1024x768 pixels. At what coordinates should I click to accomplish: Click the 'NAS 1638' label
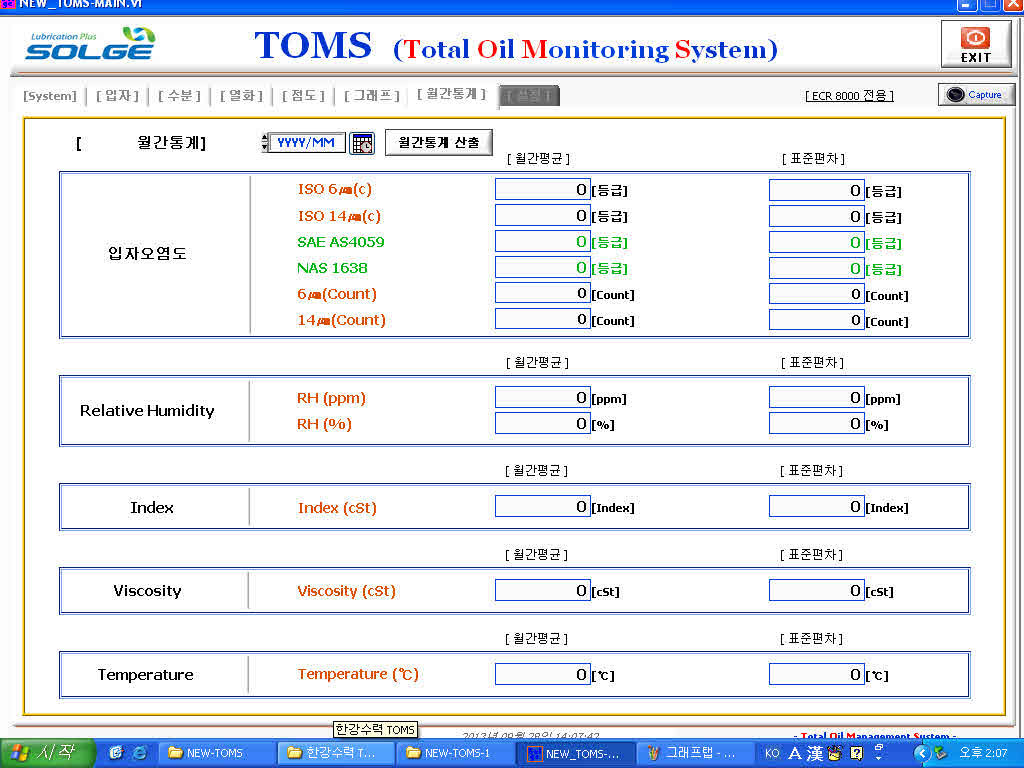coord(332,268)
